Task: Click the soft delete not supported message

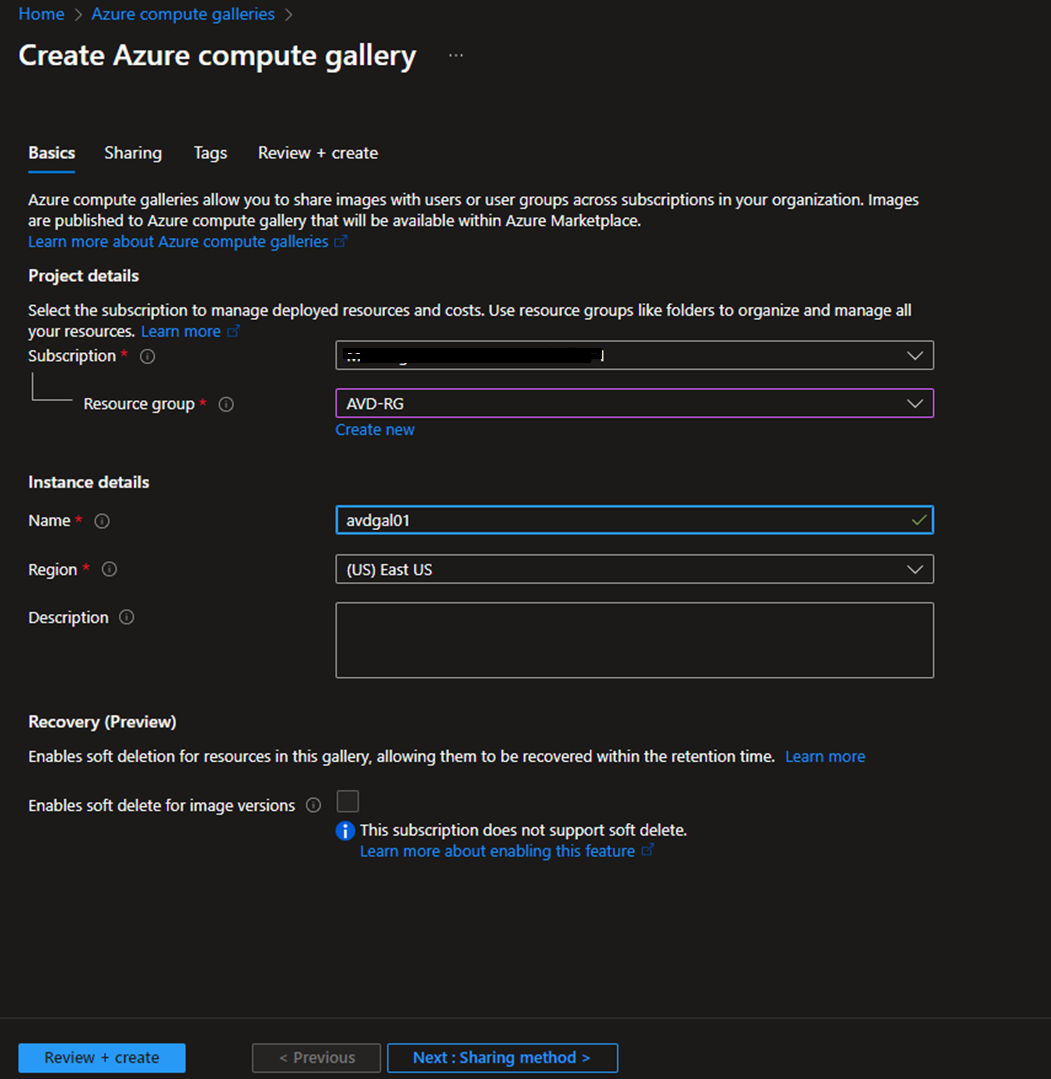Action: tap(523, 831)
